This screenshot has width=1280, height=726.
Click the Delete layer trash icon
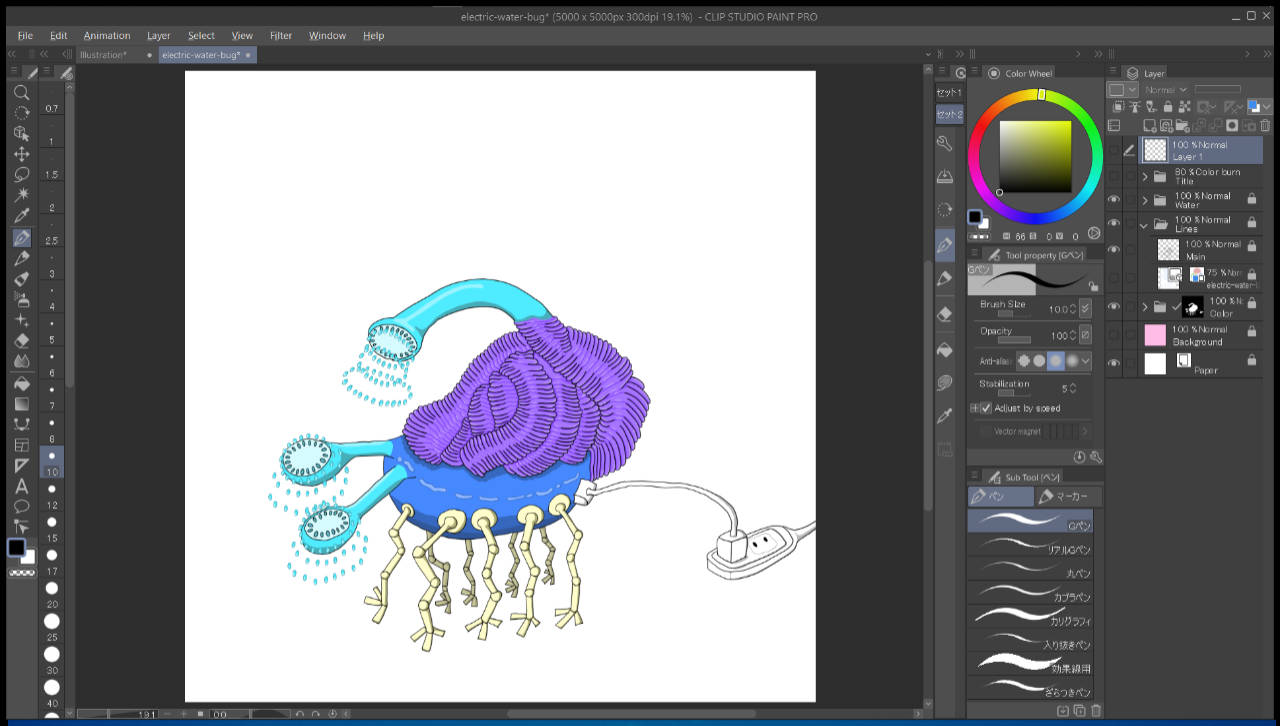click(1265, 125)
